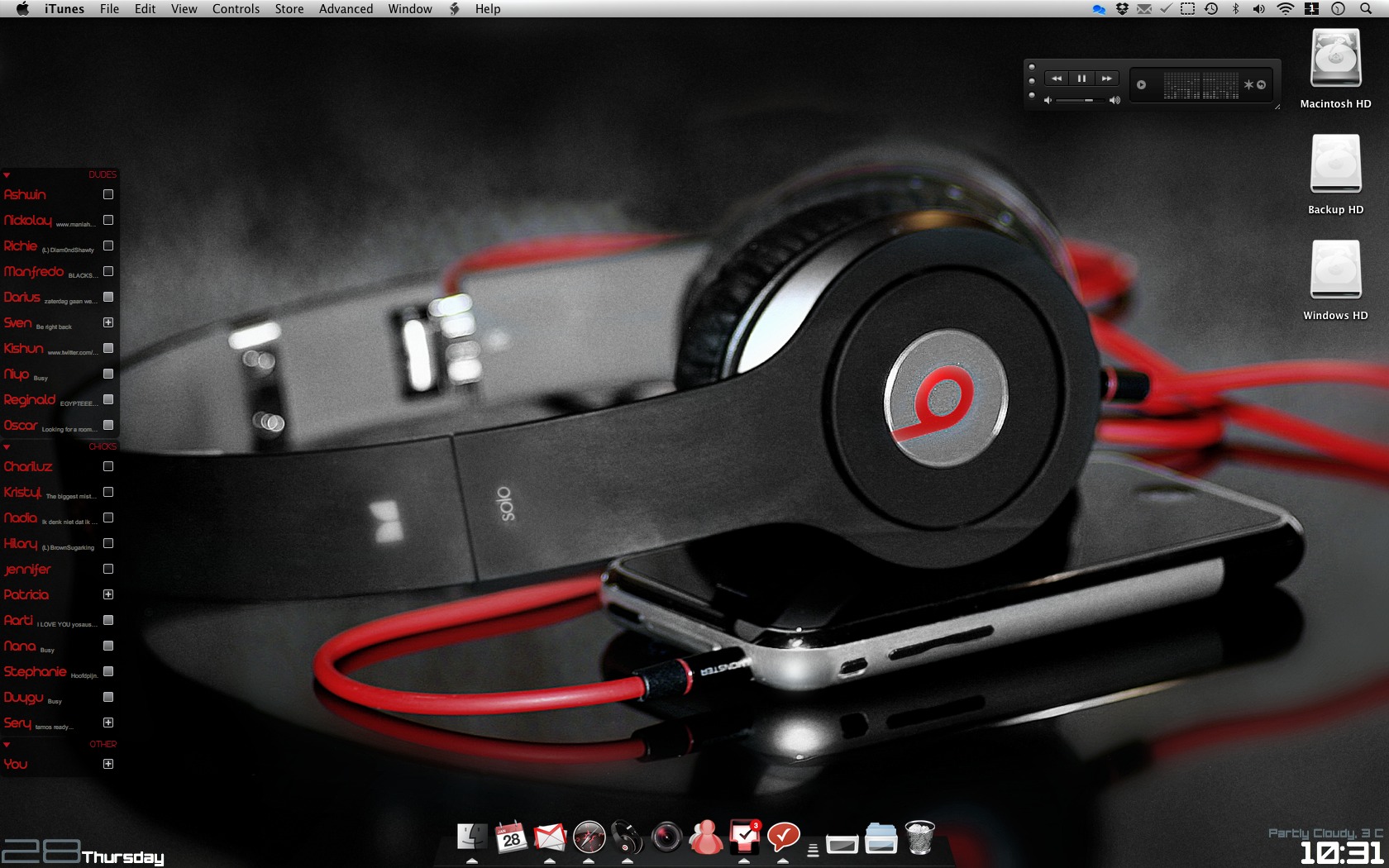Open the red envelope mail app in Dock
Screen dimensions: 1389x868
pyautogui.click(x=550, y=837)
